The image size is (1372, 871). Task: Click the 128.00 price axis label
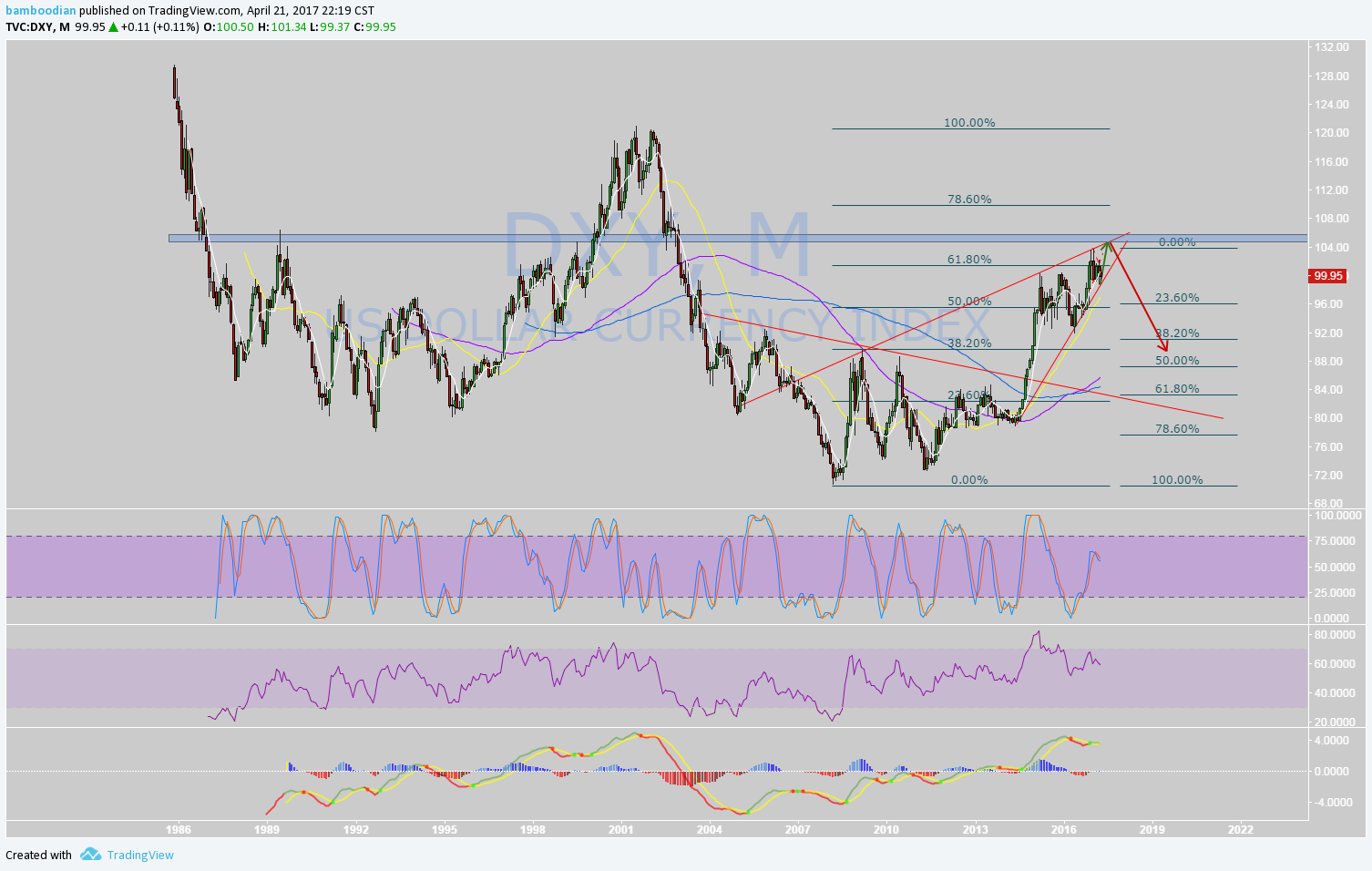tap(1332, 76)
